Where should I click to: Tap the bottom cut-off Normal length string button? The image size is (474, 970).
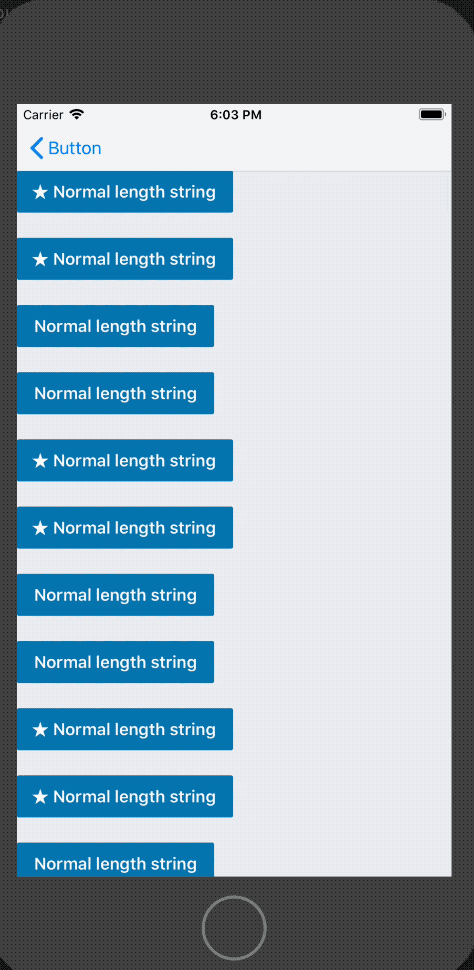(x=115, y=860)
